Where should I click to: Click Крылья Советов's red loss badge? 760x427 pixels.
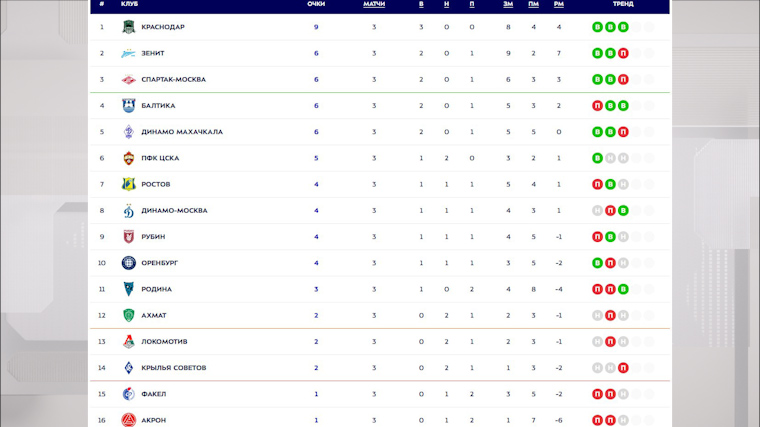click(x=623, y=367)
